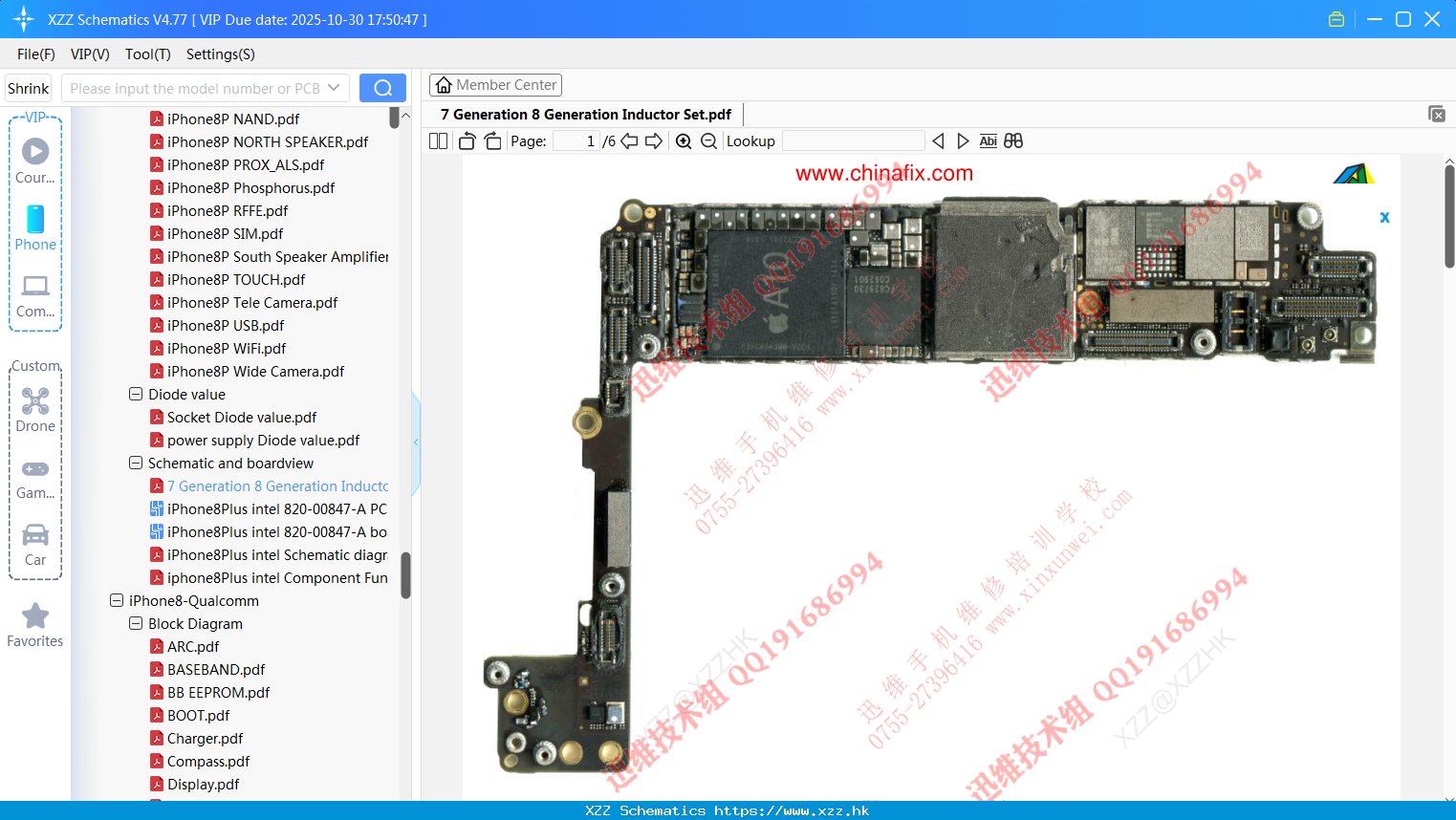Open iPhone8P RFFE.pdf
The image size is (1456, 820).
click(228, 210)
